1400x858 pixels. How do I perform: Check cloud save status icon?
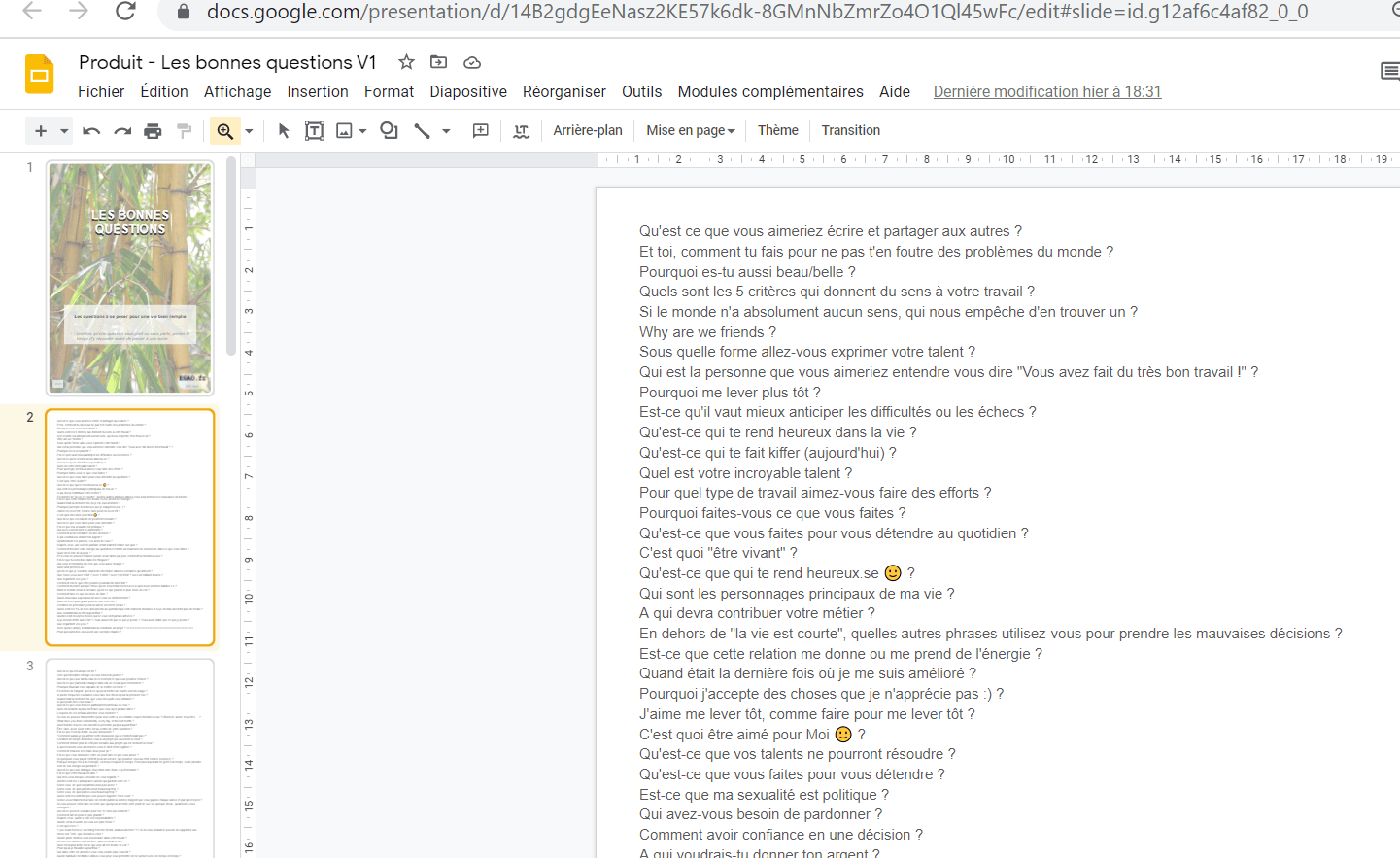[x=472, y=62]
